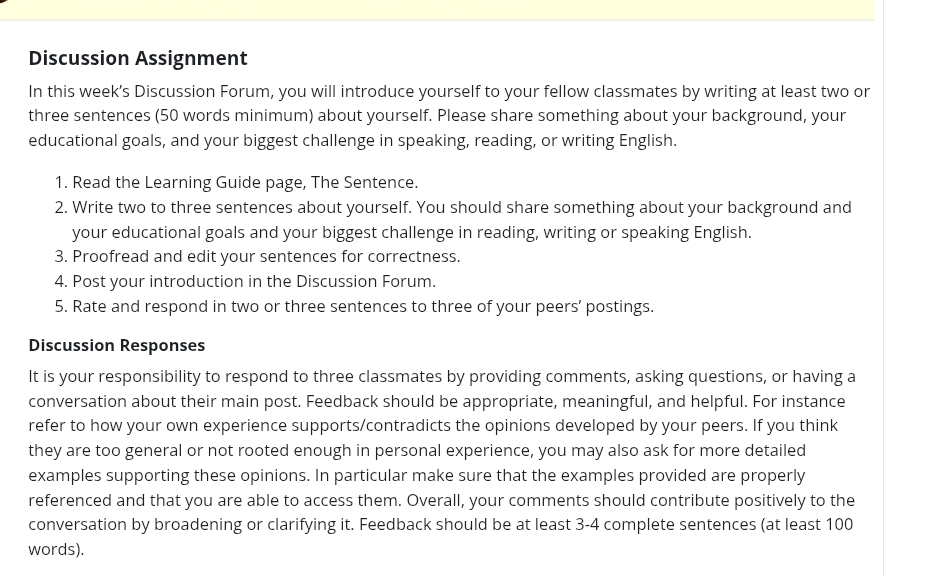Screen dimensions: 950x576
Task: Click list item 1 about the Learning Guide page
Action: click(x=244, y=182)
